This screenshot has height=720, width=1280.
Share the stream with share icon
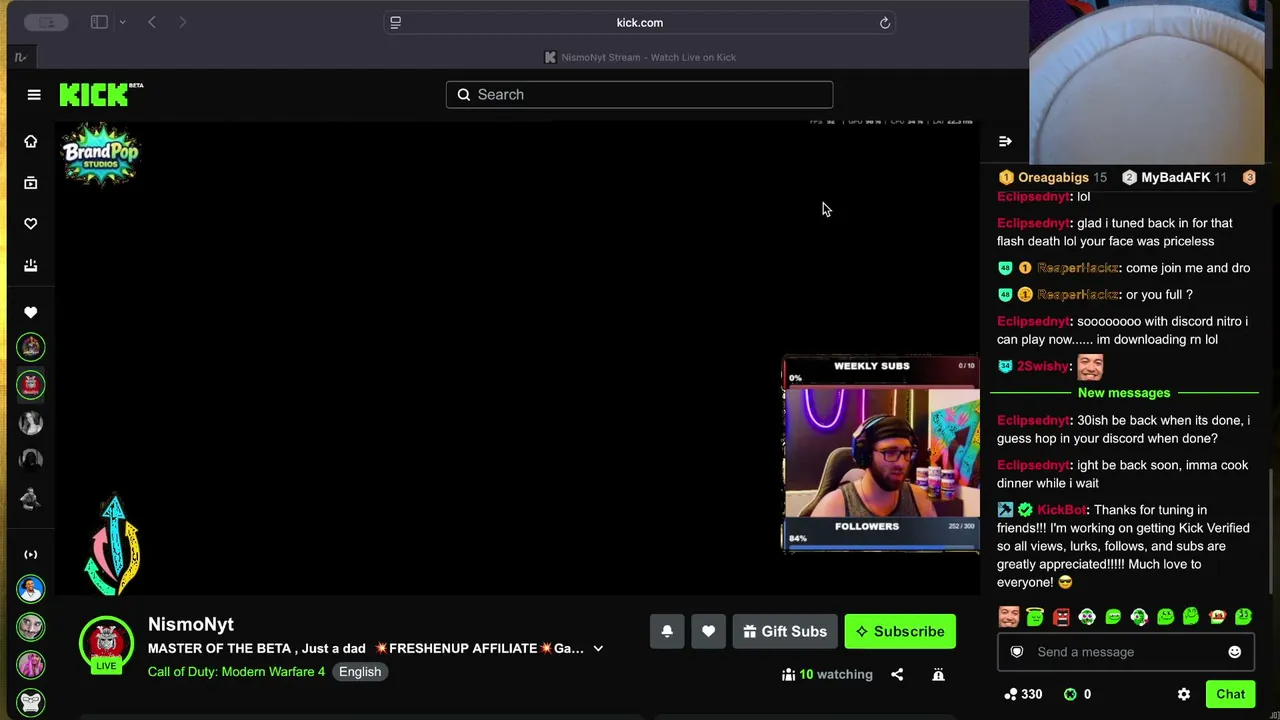(x=897, y=675)
